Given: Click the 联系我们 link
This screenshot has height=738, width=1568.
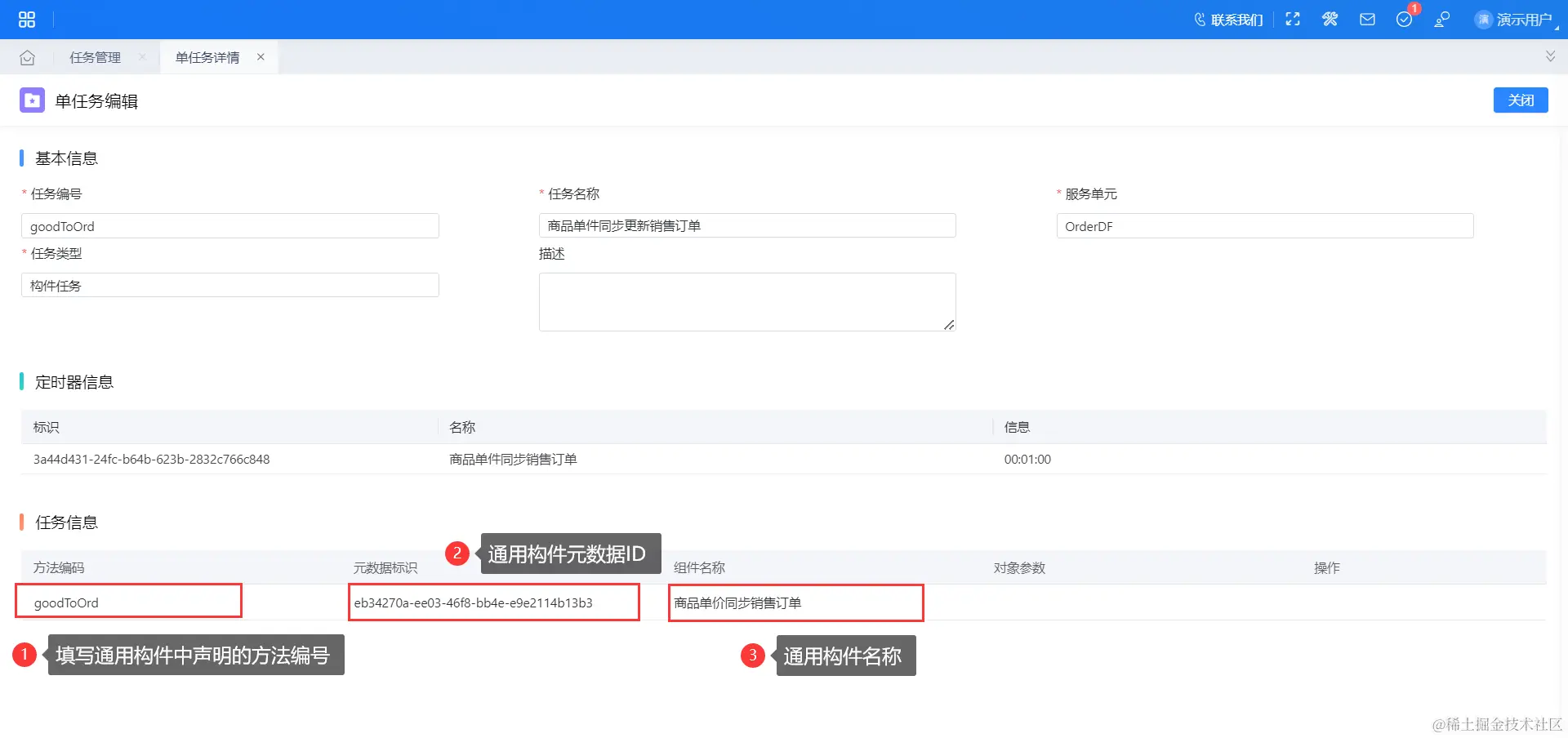Looking at the screenshot, I should pos(1236,20).
